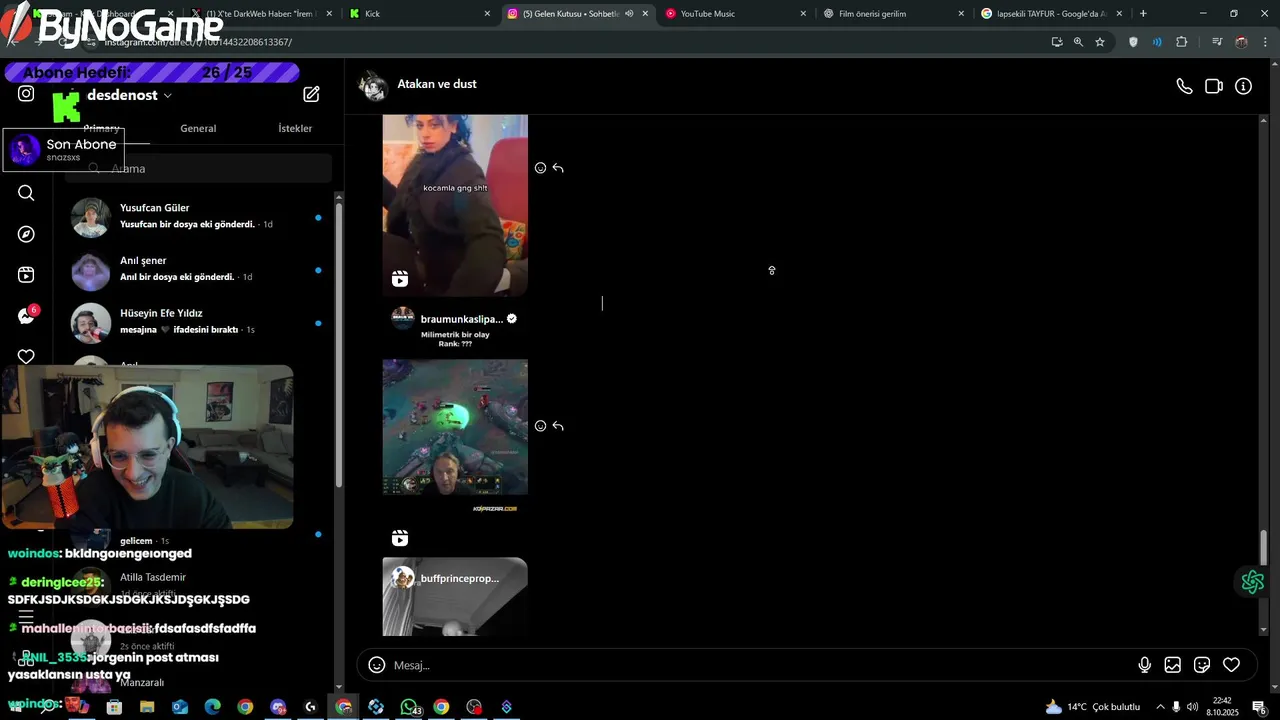This screenshot has height=720, width=1280.
Task: Open the Chrome media controls icon
Action: point(1217,42)
